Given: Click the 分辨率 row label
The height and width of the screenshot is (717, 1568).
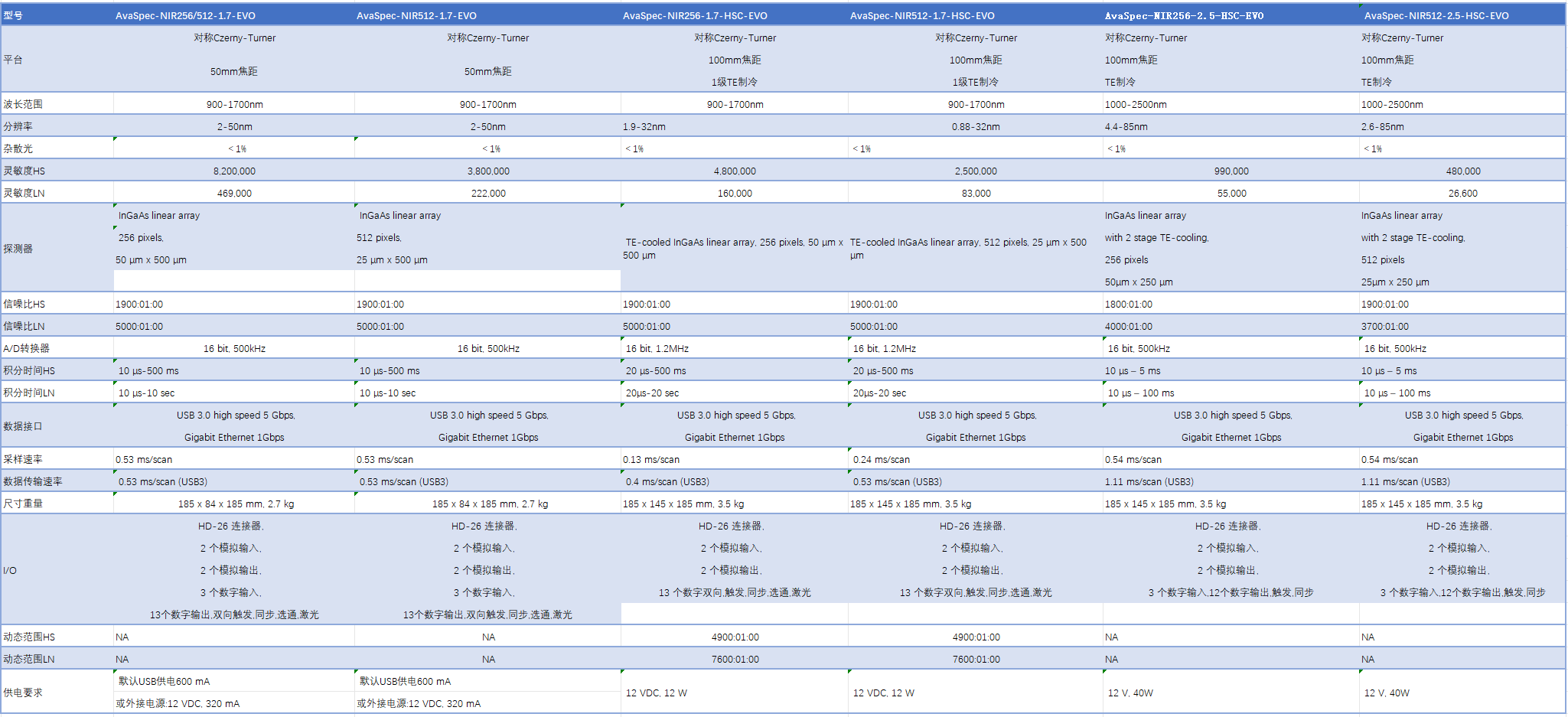Looking at the screenshot, I should 57,126.
